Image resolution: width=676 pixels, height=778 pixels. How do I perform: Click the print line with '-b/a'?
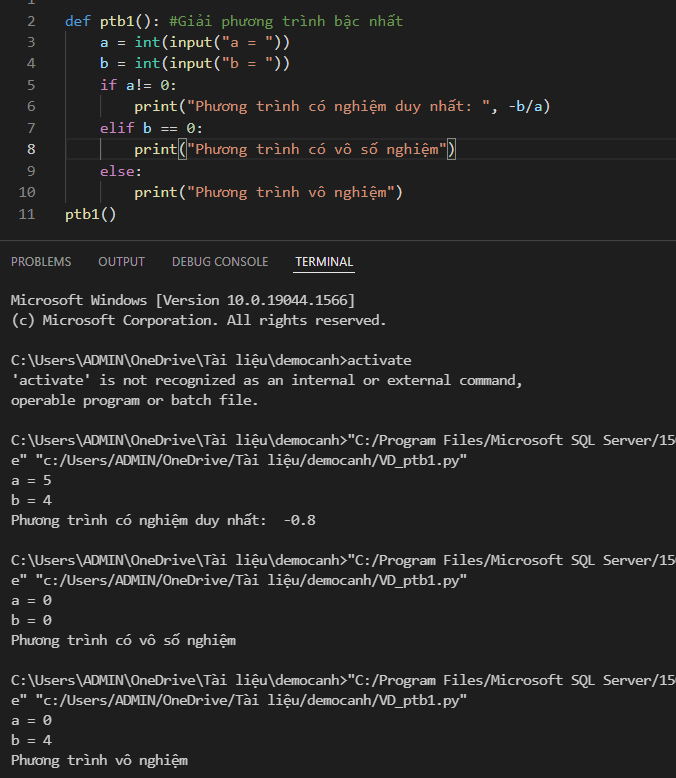pos(342,107)
